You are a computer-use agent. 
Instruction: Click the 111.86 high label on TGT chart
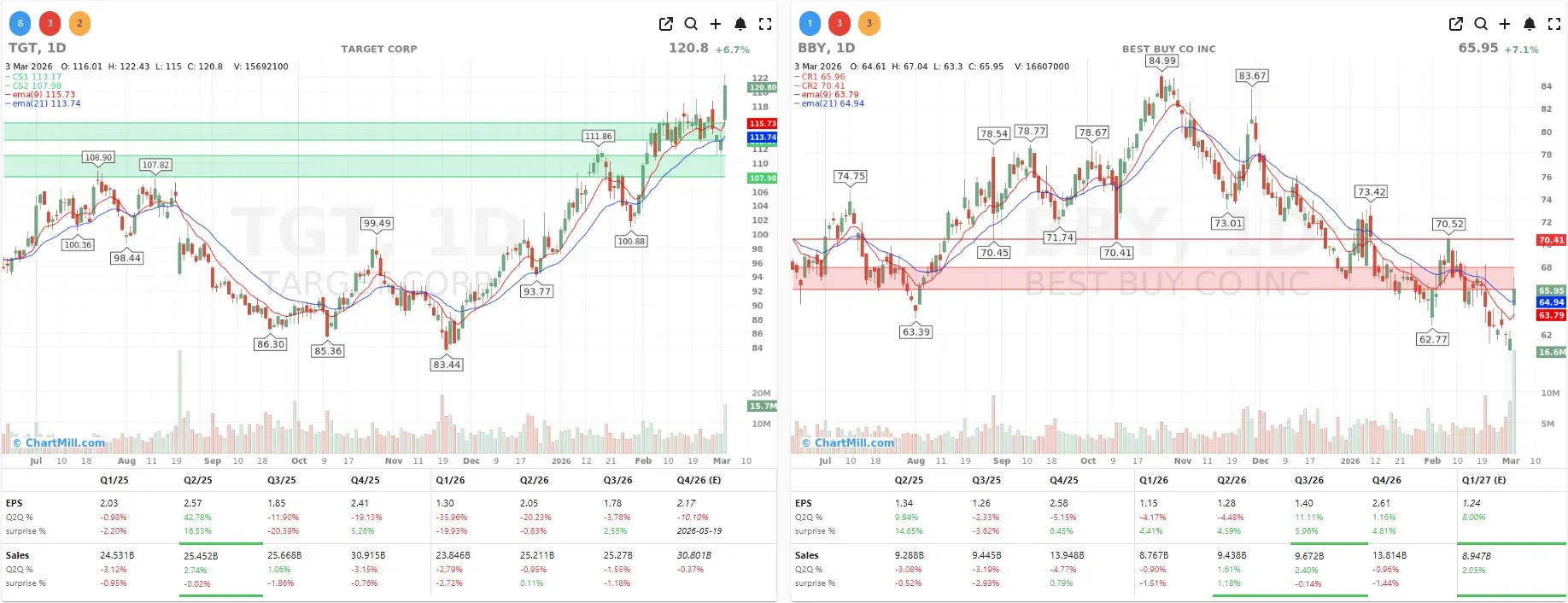point(599,136)
